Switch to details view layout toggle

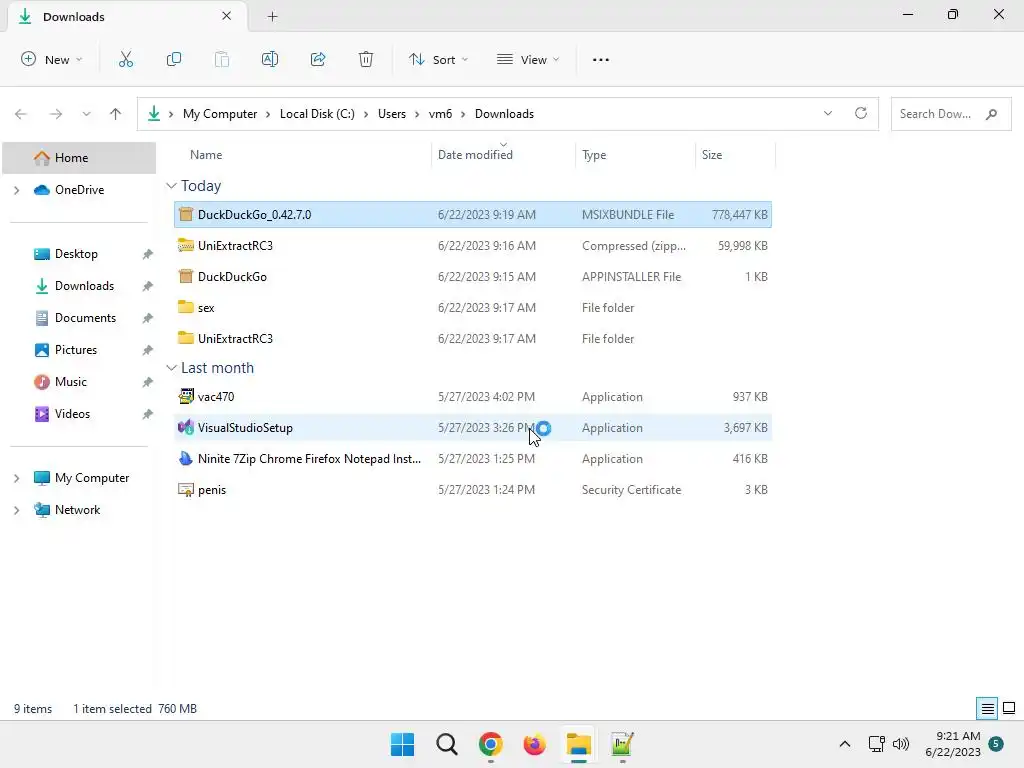click(x=987, y=708)
